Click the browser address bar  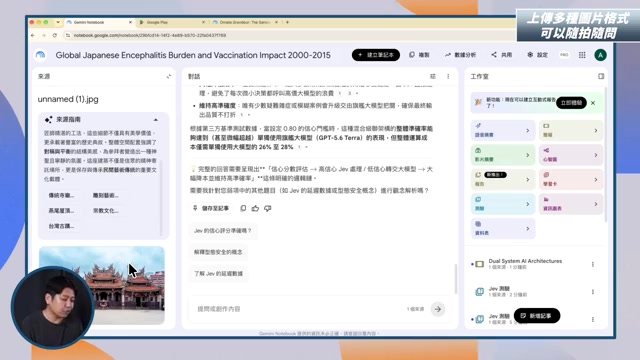click(x=286, y=36)
